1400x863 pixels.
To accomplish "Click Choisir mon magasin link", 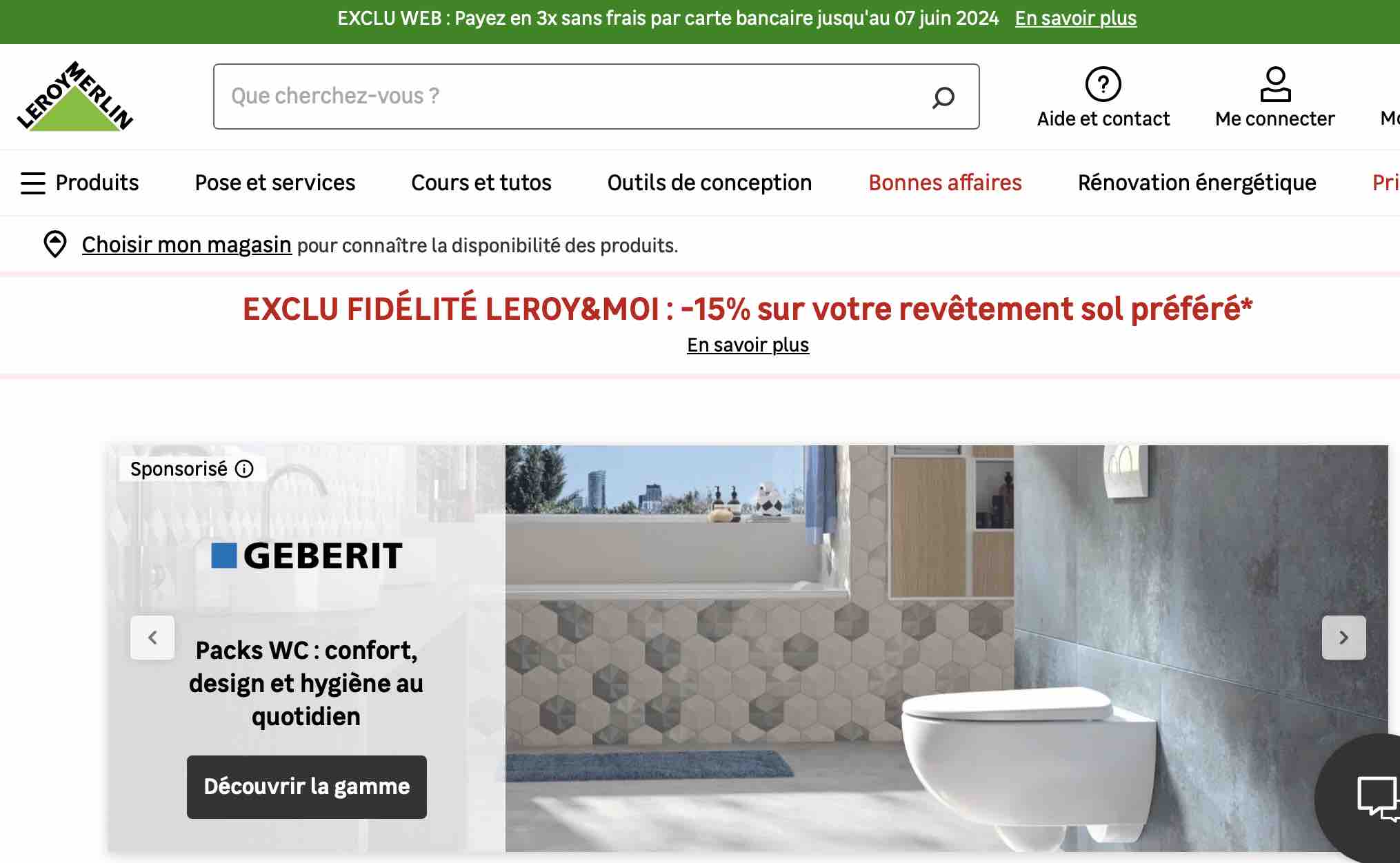I will pyautogui.click(x=186, y=245).
